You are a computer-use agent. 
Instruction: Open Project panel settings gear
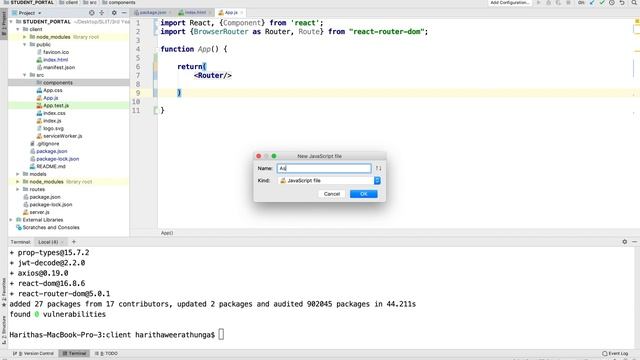tap(114, 13)
